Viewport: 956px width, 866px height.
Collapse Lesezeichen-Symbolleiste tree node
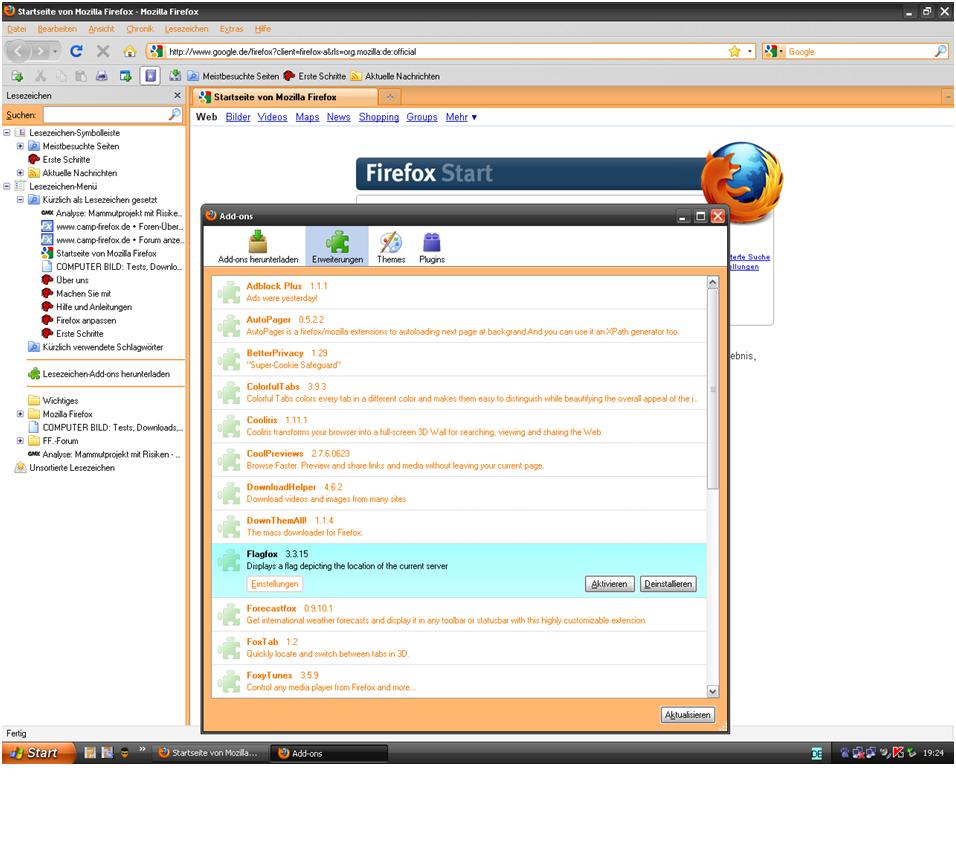(7, 132)
